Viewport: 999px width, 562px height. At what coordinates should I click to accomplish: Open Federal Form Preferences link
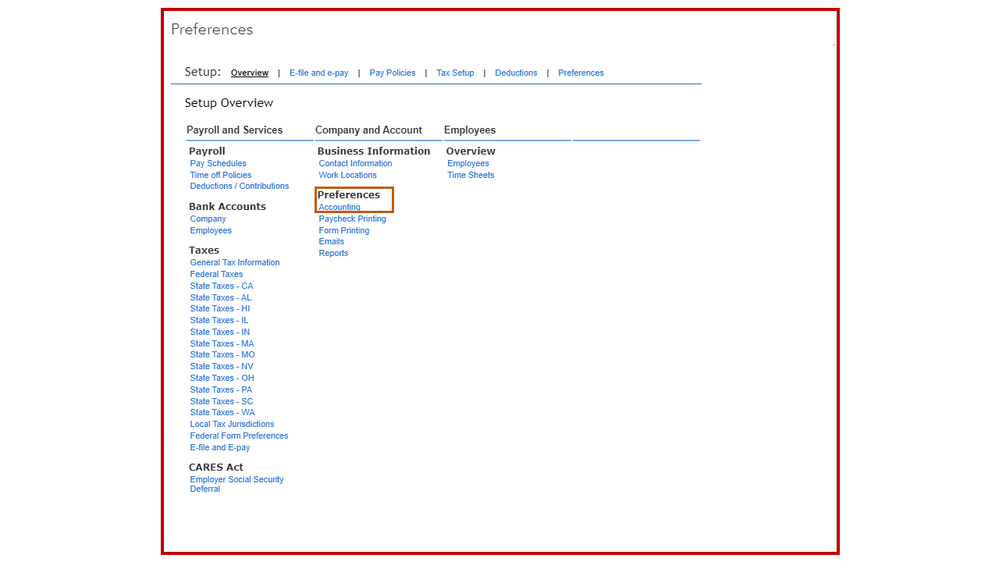(x=239, y=436)
